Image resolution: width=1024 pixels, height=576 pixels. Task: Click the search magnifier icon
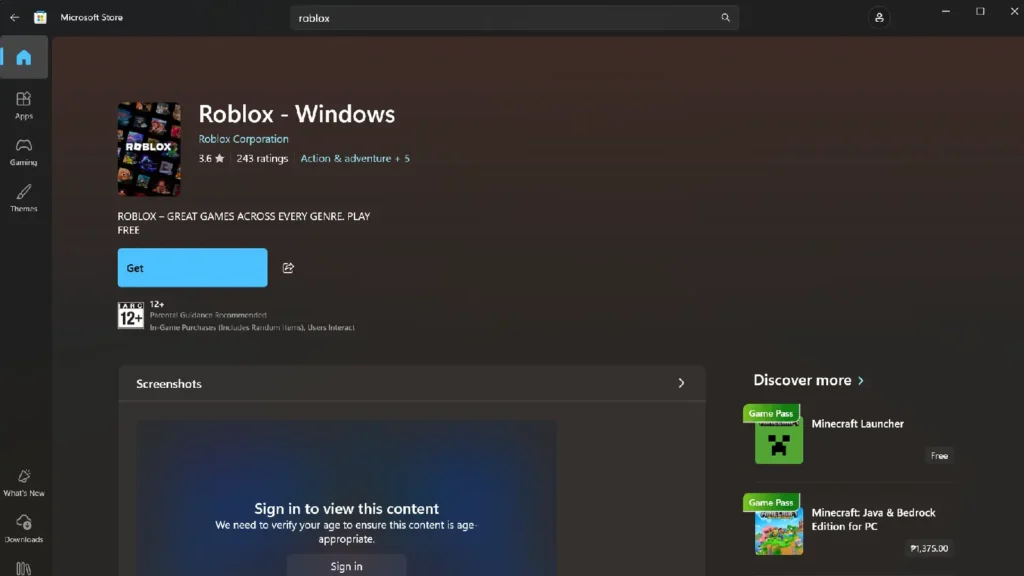[x=725, y=18]
